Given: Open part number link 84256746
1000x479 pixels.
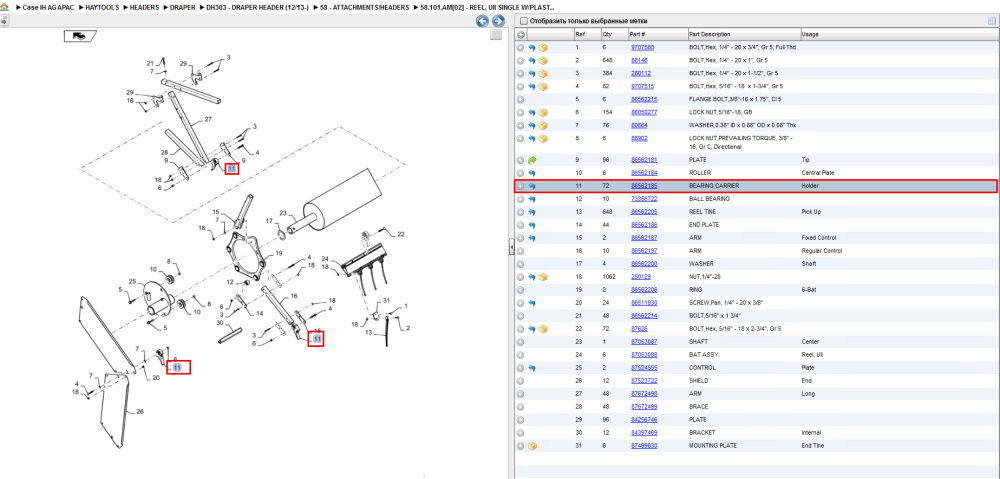Looking at the screenshot, I should coord(644,420).
